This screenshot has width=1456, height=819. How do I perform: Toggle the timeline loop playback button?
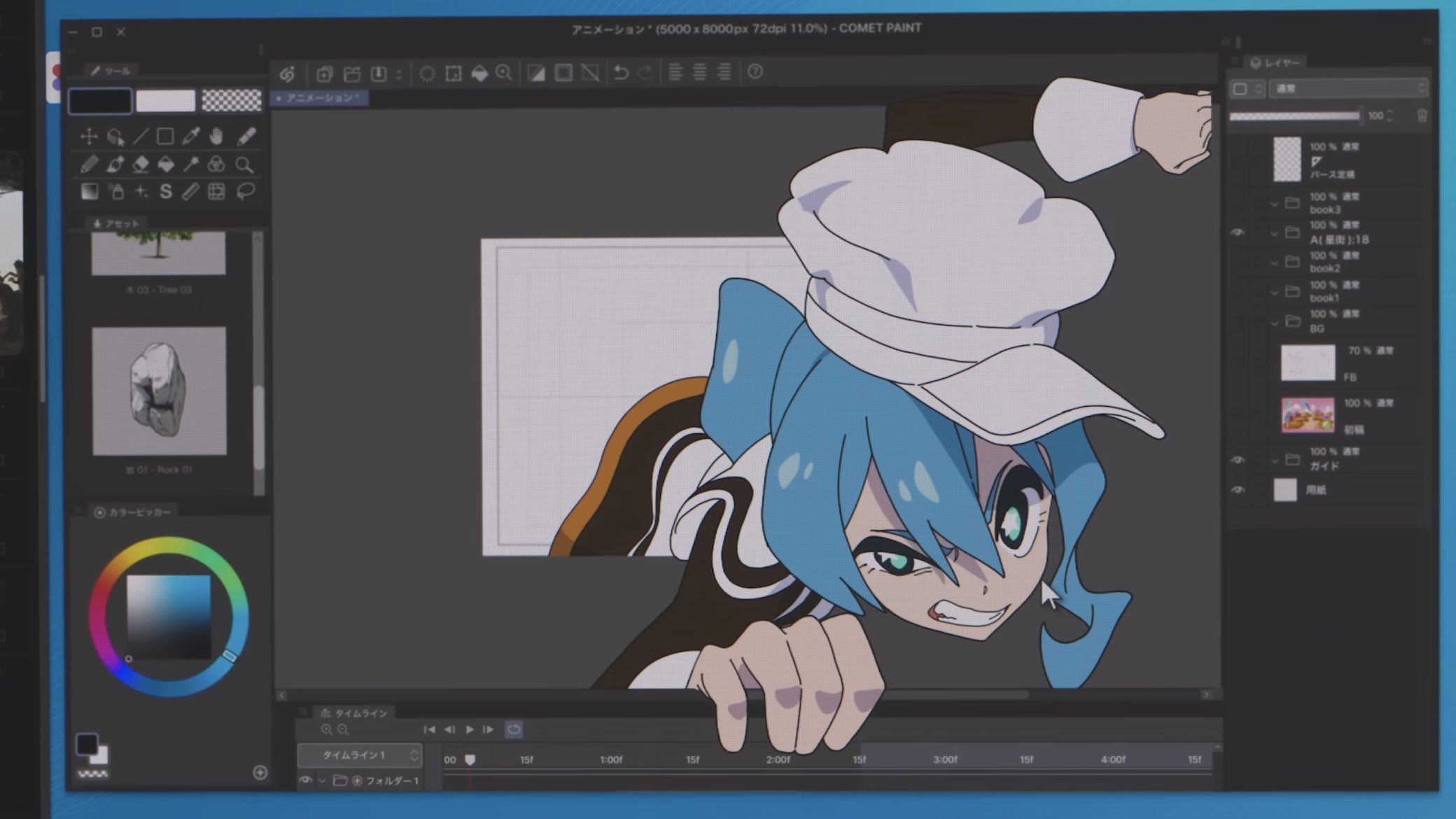pyautogui.click(x=514, y=729)
